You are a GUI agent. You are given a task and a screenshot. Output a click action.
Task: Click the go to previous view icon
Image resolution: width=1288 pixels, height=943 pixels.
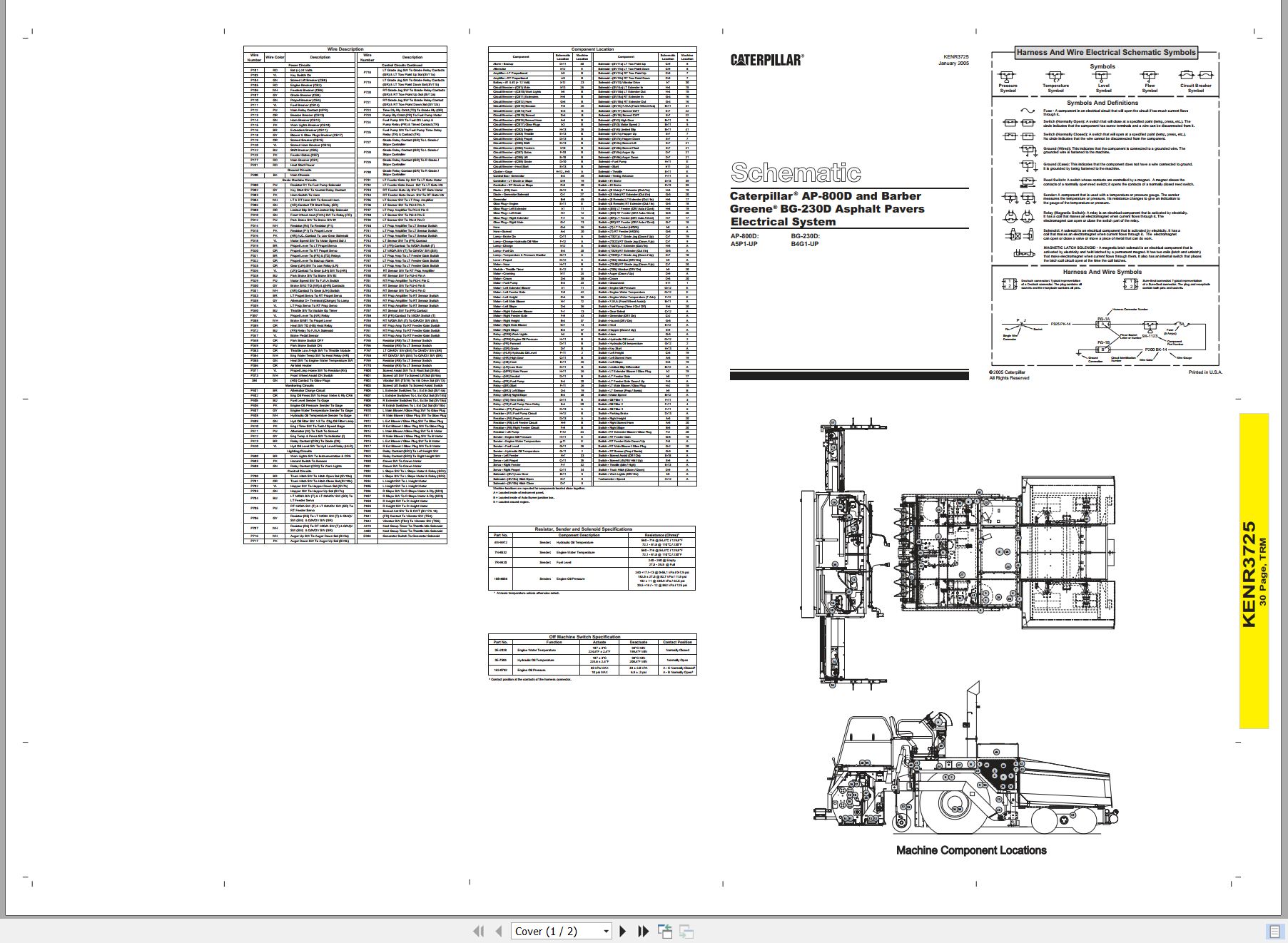coord(665,931)
